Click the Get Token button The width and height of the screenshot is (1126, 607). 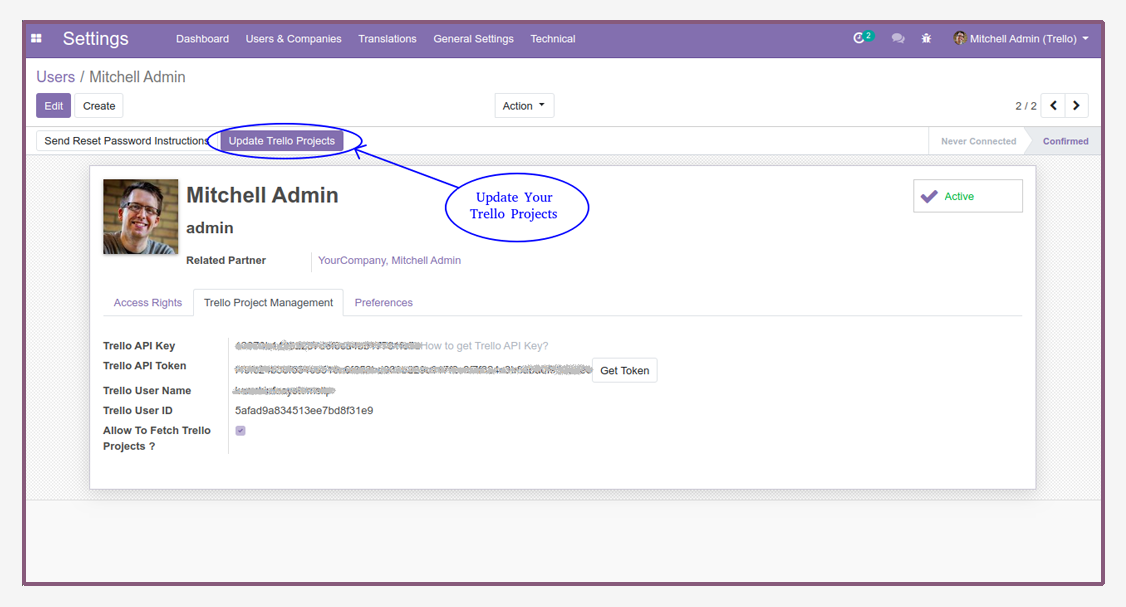pos(625,371)
